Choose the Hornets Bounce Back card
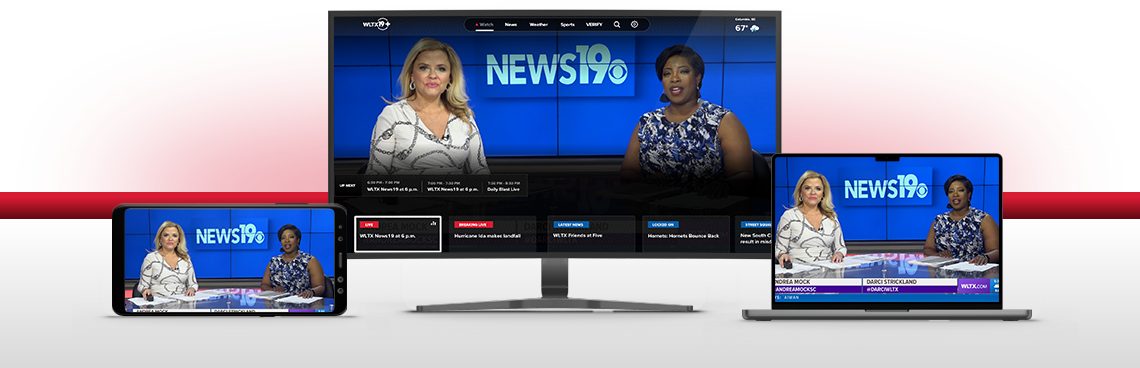 pos(686,233)
